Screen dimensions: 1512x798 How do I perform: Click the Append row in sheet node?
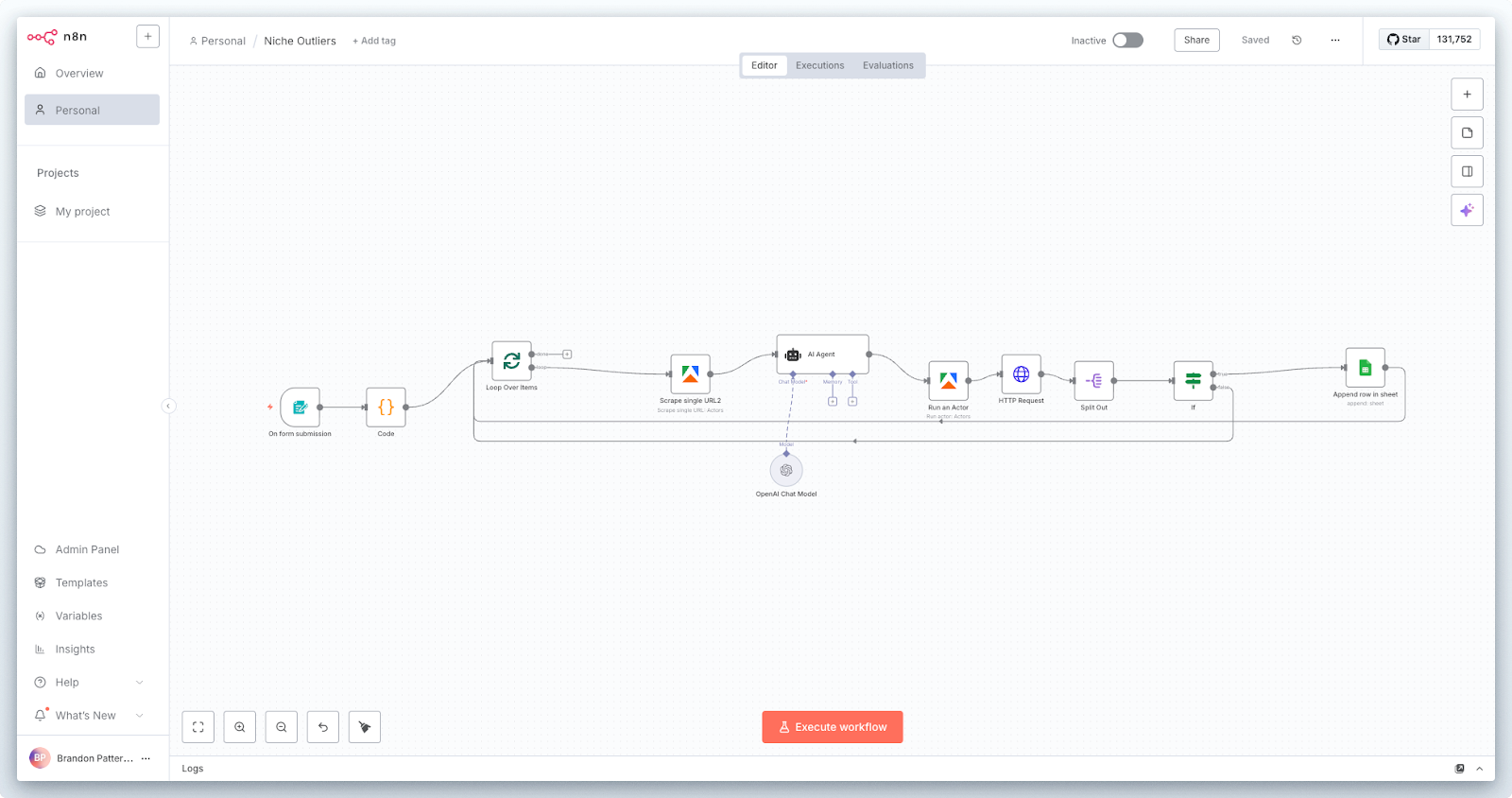click(1365, 368)
